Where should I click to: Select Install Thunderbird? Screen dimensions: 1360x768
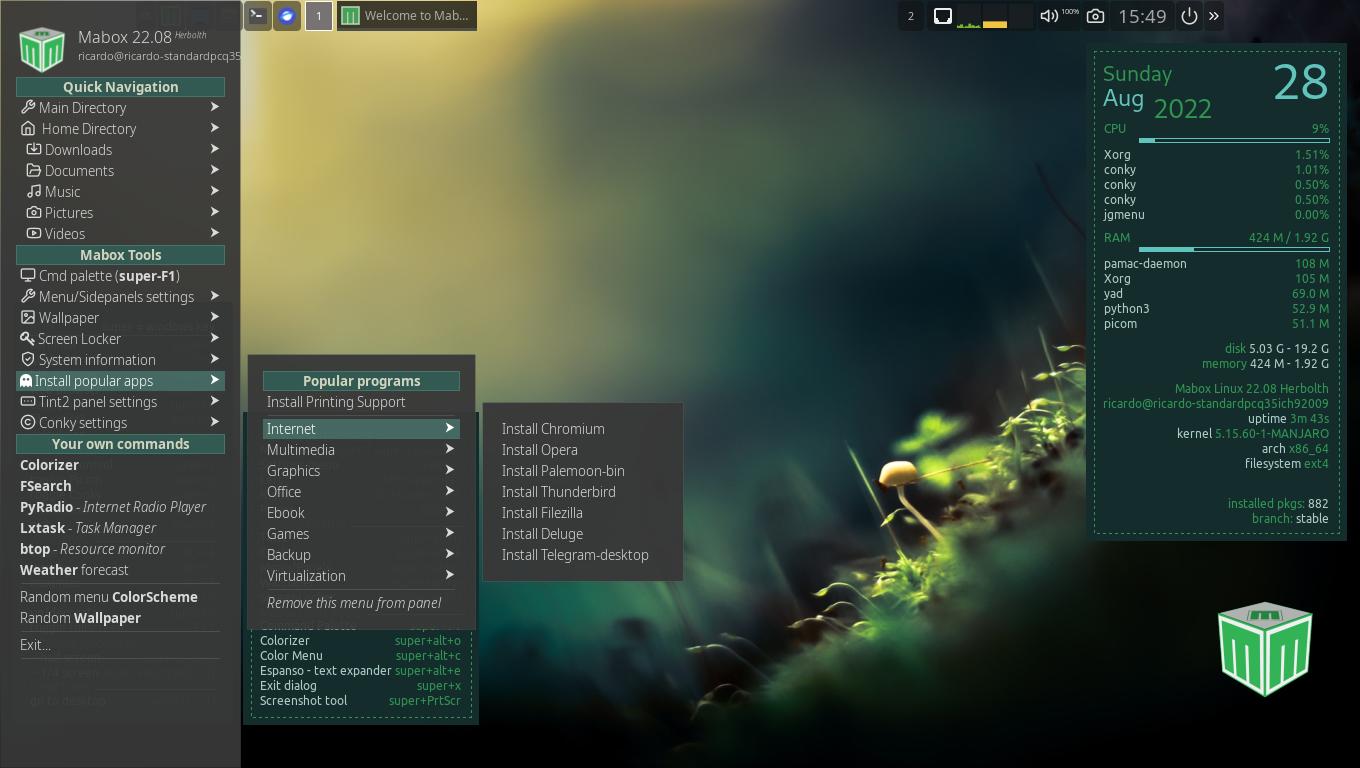(583, 491)
